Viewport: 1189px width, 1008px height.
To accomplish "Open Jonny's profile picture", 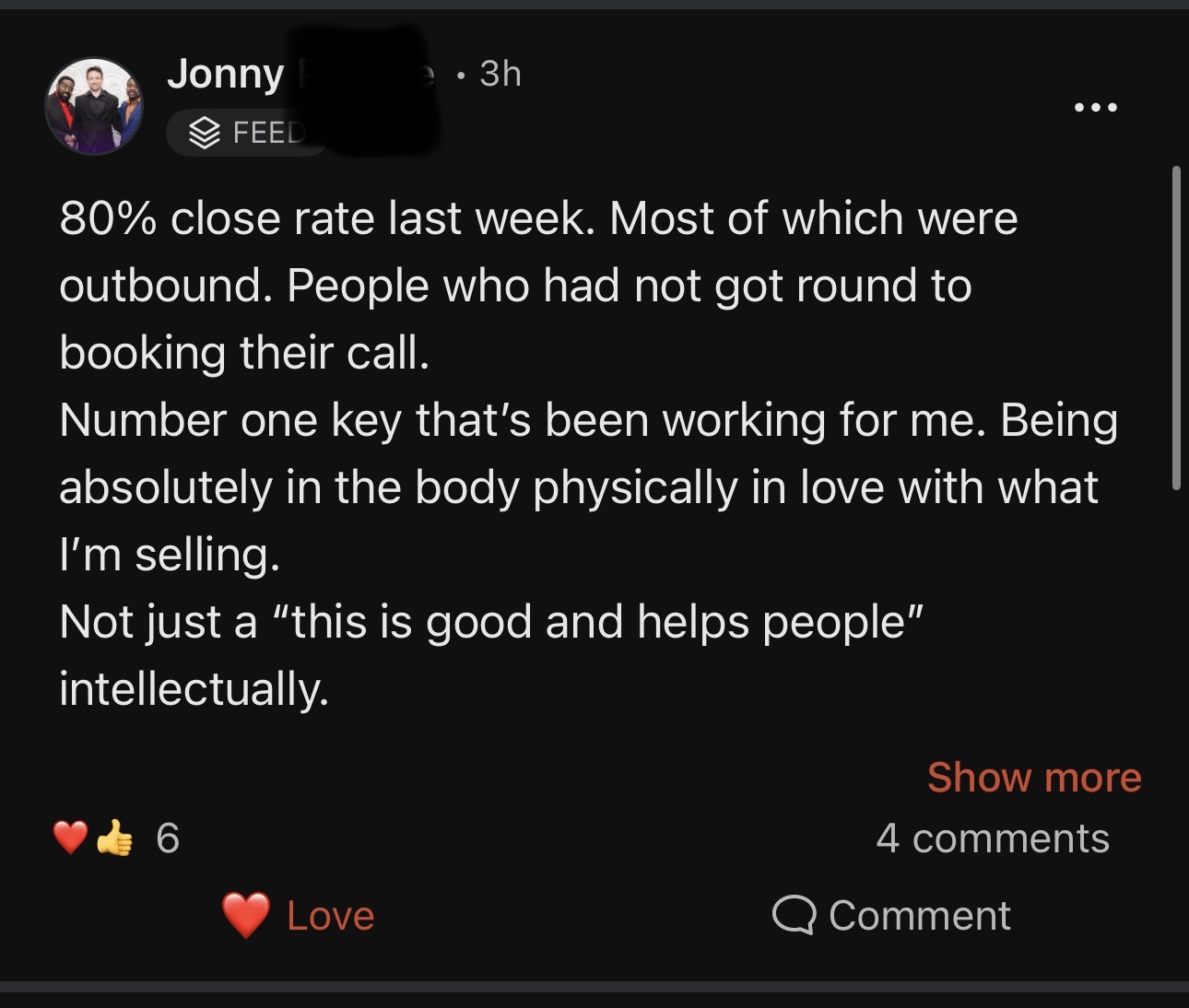I will [93, 107].
